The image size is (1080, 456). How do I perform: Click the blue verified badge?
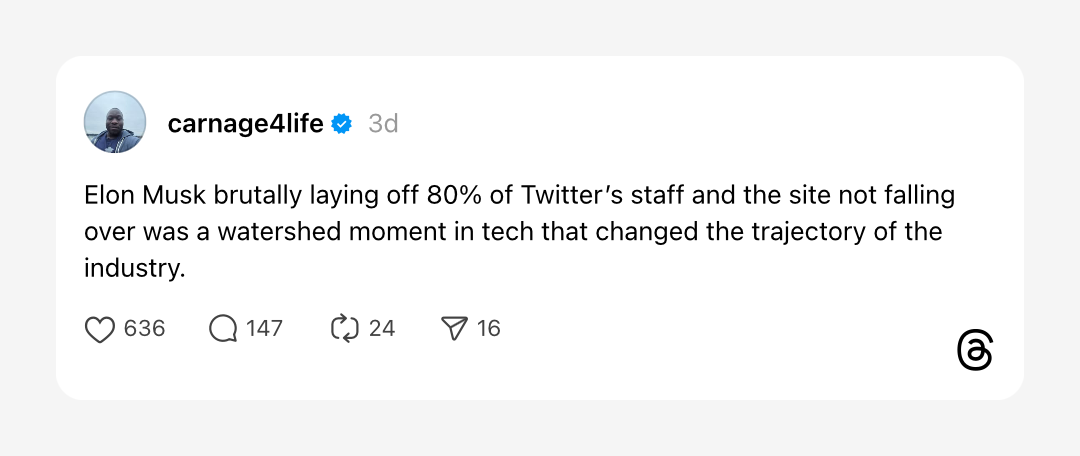[x=342, y=124]
